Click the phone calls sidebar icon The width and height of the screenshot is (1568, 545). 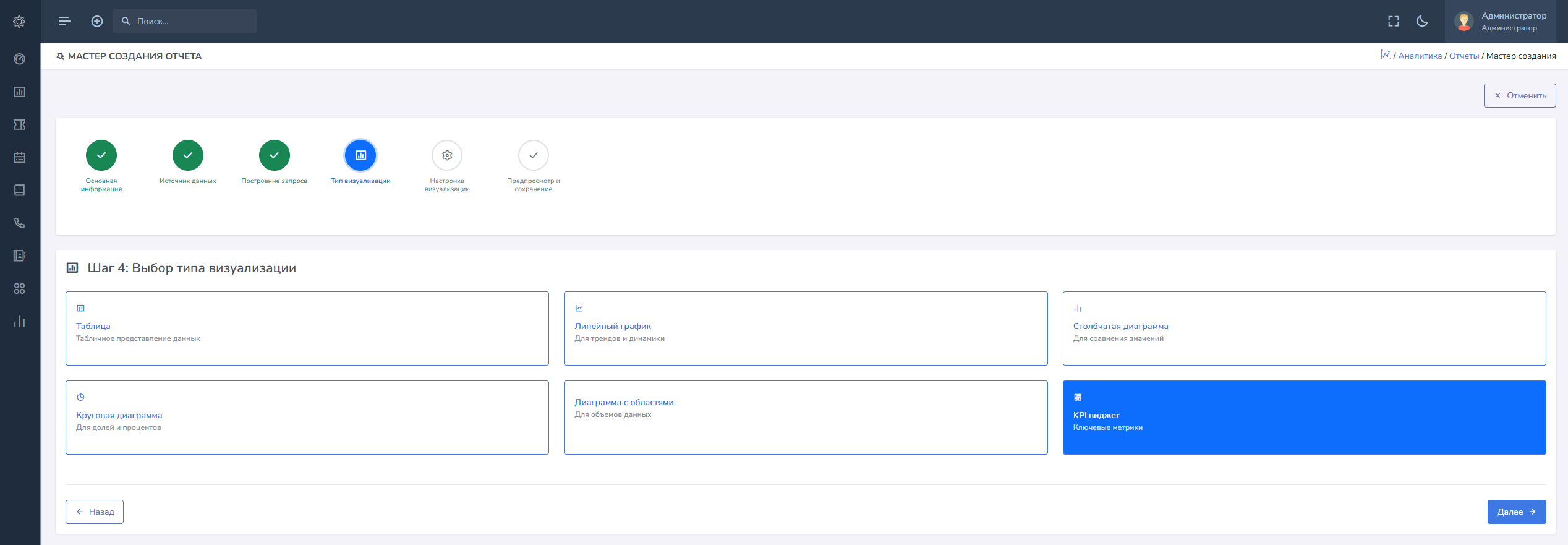pos(19,223)
